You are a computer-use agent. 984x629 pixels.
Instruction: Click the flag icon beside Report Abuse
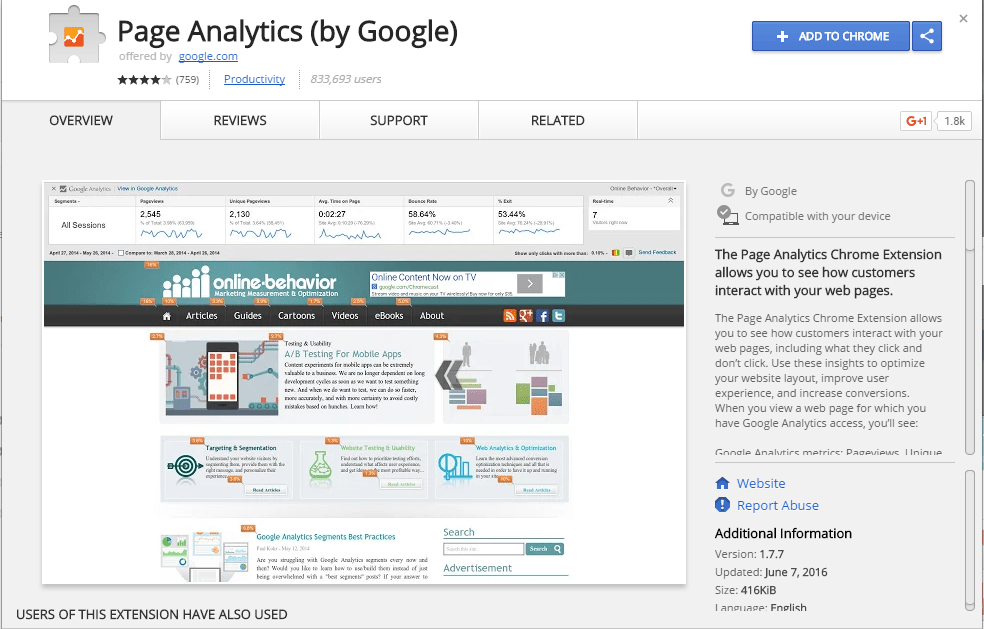[x=723, y=505]
